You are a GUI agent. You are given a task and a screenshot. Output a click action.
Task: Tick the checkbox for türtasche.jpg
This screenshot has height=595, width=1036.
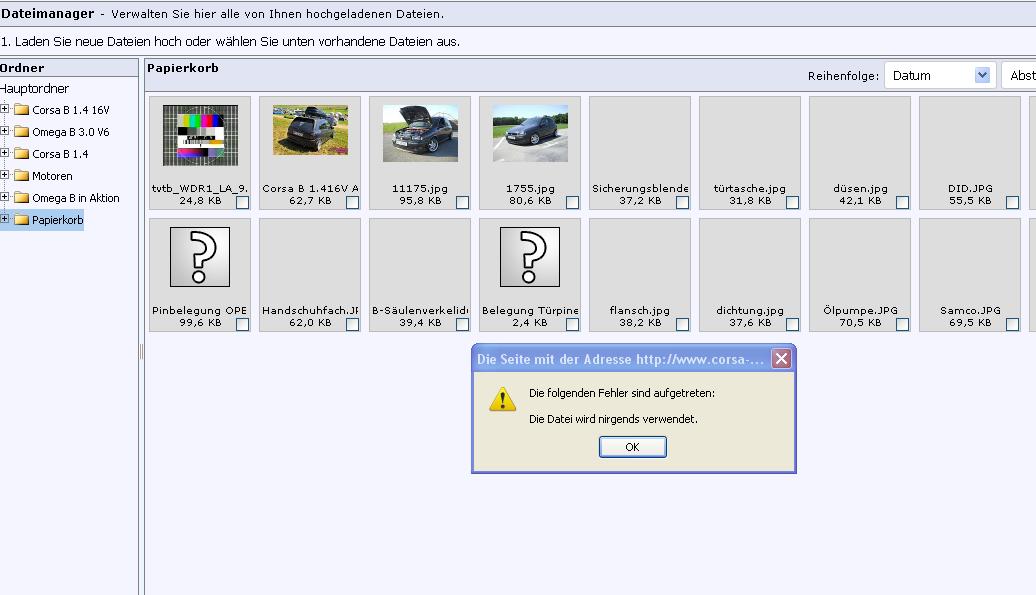point(792,203)
